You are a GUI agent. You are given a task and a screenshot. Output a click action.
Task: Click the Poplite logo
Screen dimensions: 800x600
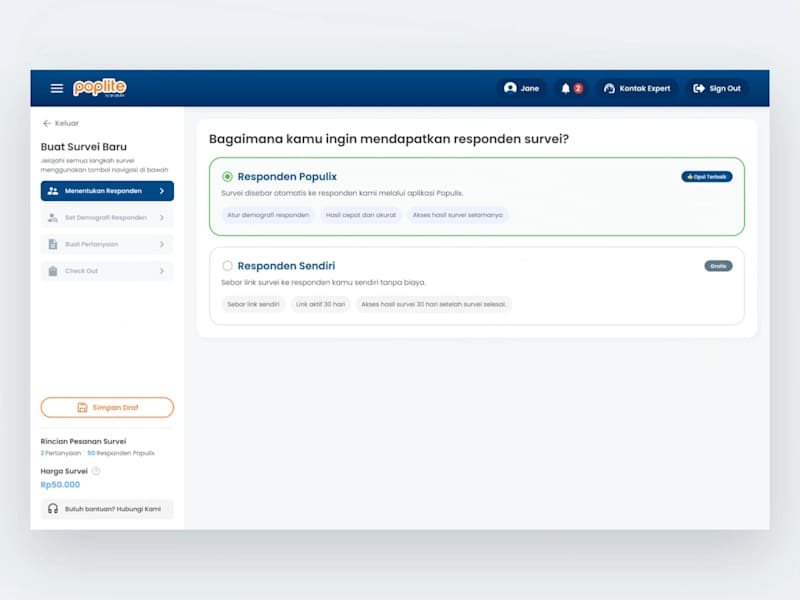(x=99, y=88)
